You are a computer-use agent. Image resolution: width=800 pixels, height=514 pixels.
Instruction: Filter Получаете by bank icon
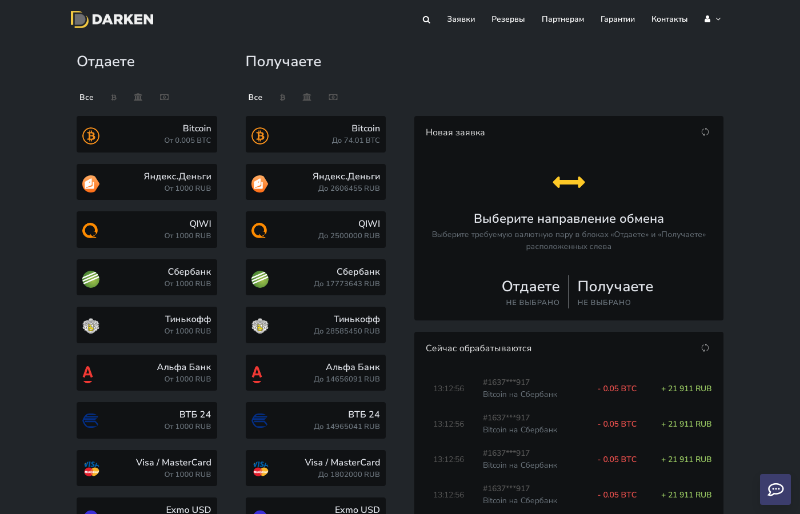point(307,97)
